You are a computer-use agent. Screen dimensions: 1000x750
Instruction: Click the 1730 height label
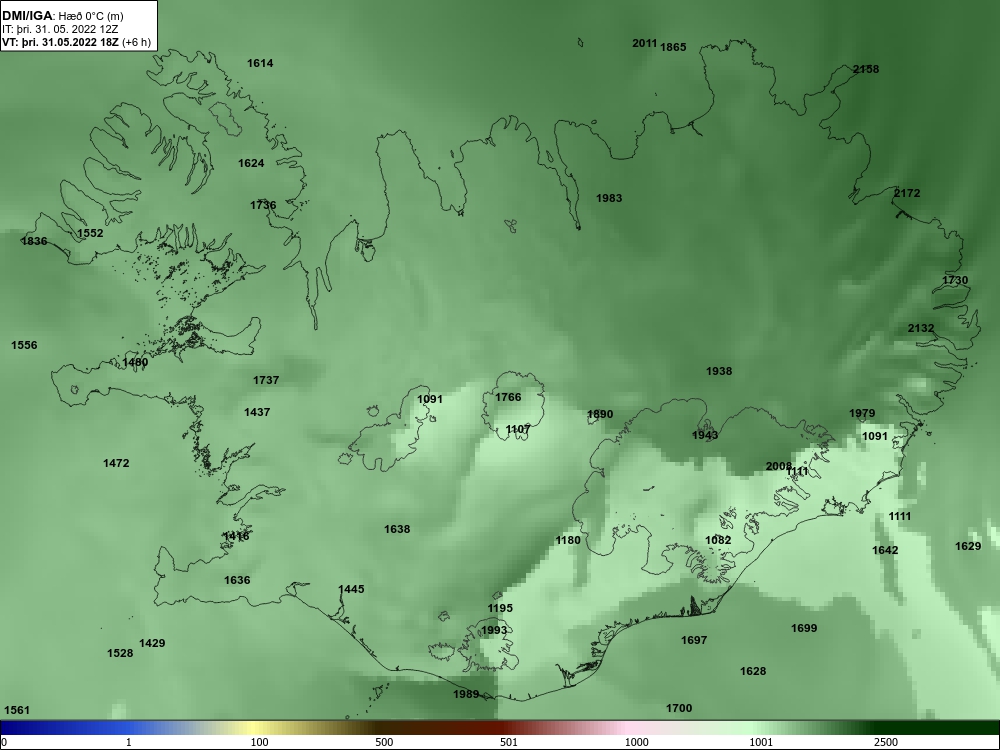pyautogui.click(x=955, y=280)
